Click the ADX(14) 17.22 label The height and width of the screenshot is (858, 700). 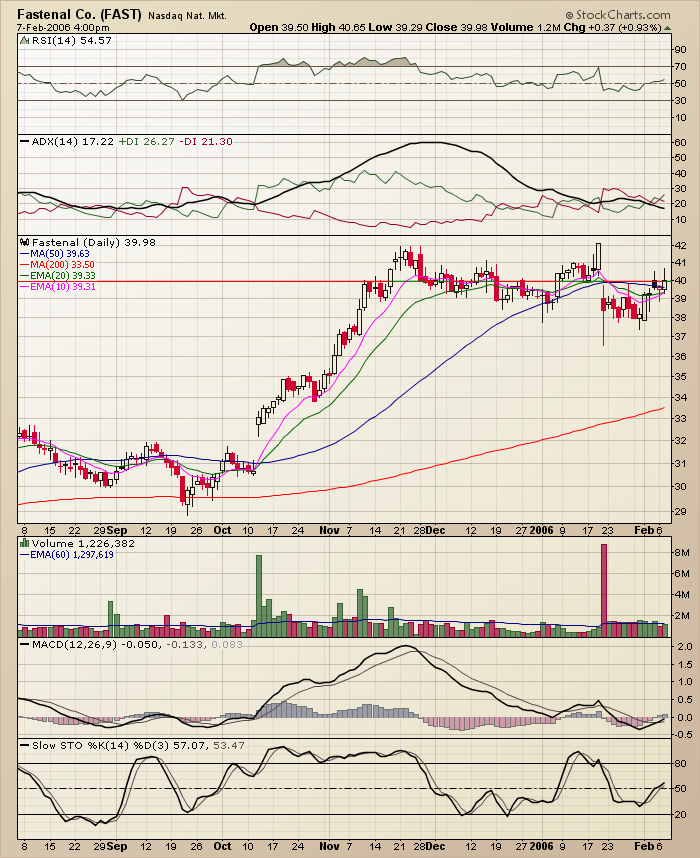pyautogui.click(x=73, y=142)
